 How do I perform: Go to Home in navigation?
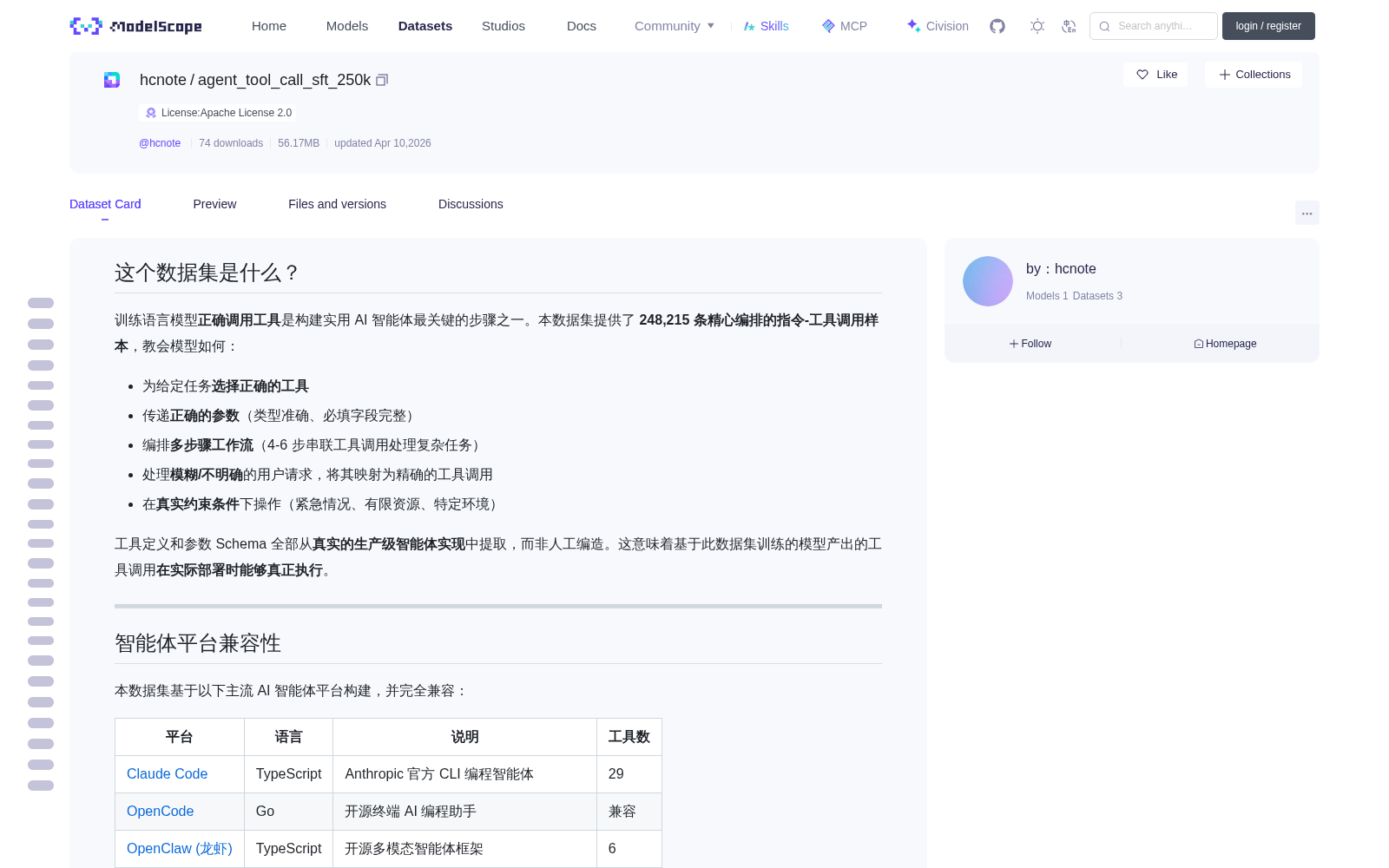point(269,26)
